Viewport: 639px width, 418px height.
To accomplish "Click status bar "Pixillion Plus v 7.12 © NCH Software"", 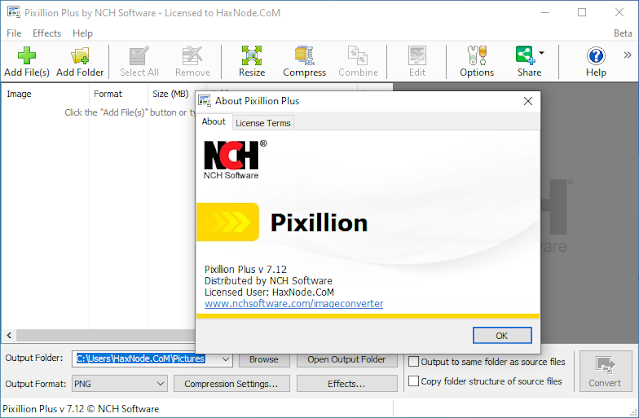I will pos(81,409).
